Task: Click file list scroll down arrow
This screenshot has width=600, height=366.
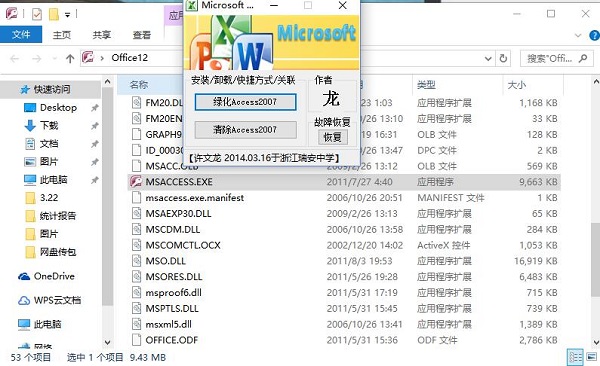Action: point(596,343)
